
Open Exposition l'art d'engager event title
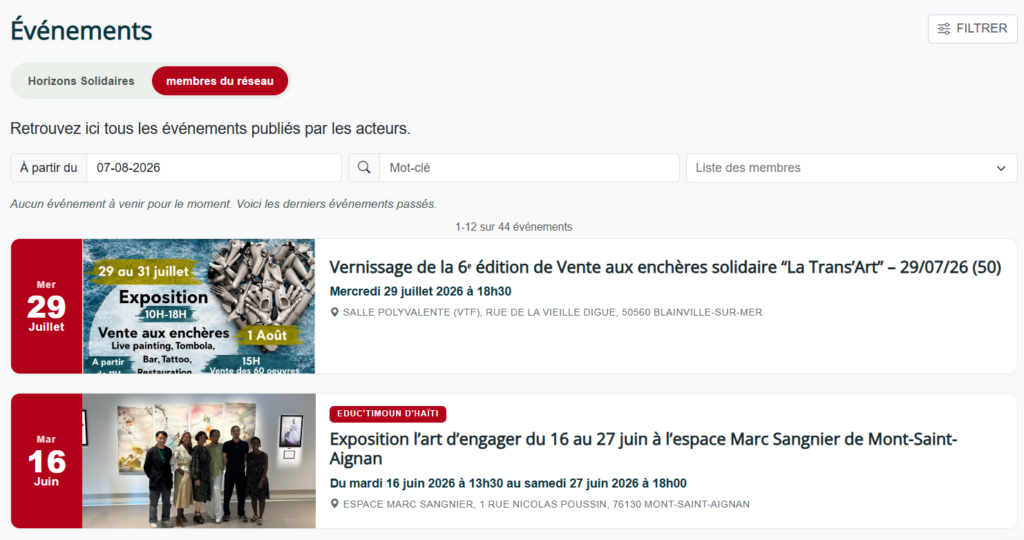643,449
